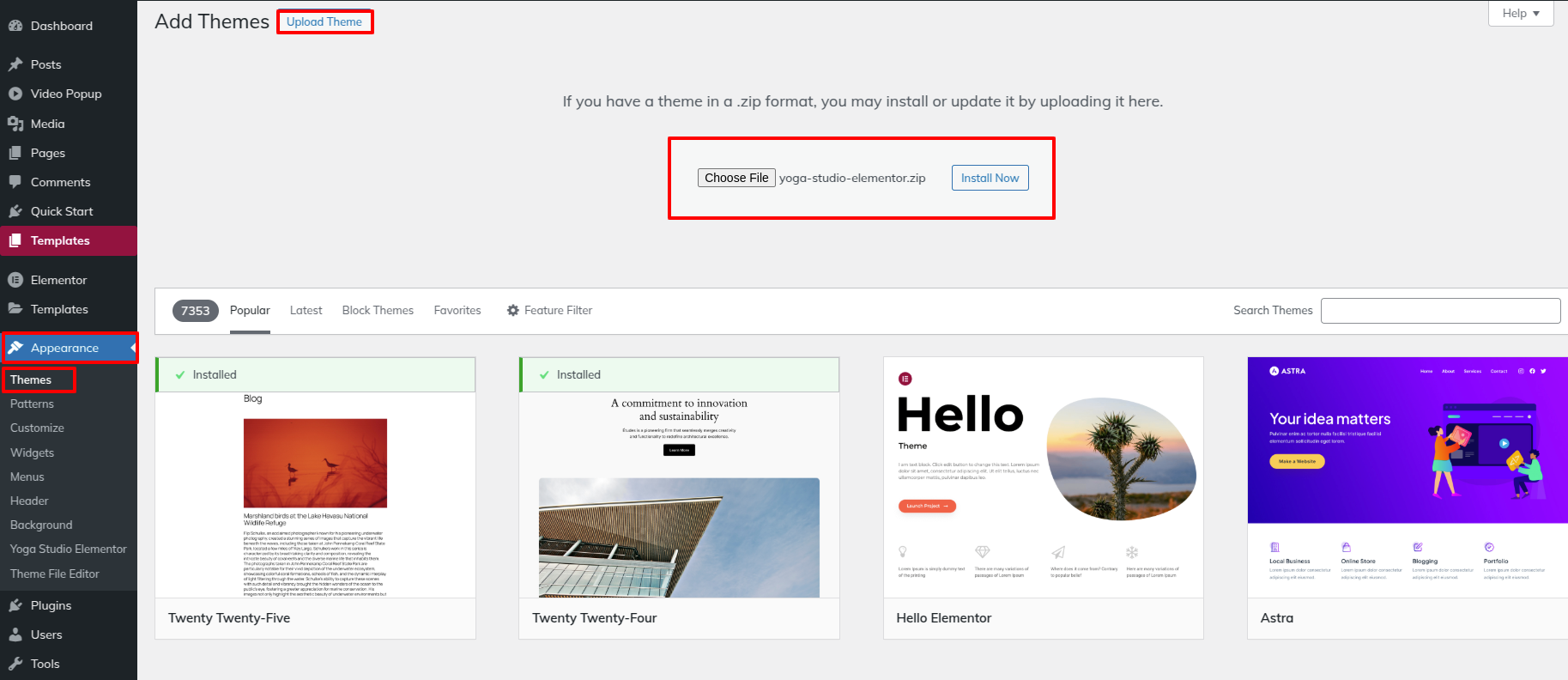
Task: Click the Quick Start icon
Action: point(15,211)
